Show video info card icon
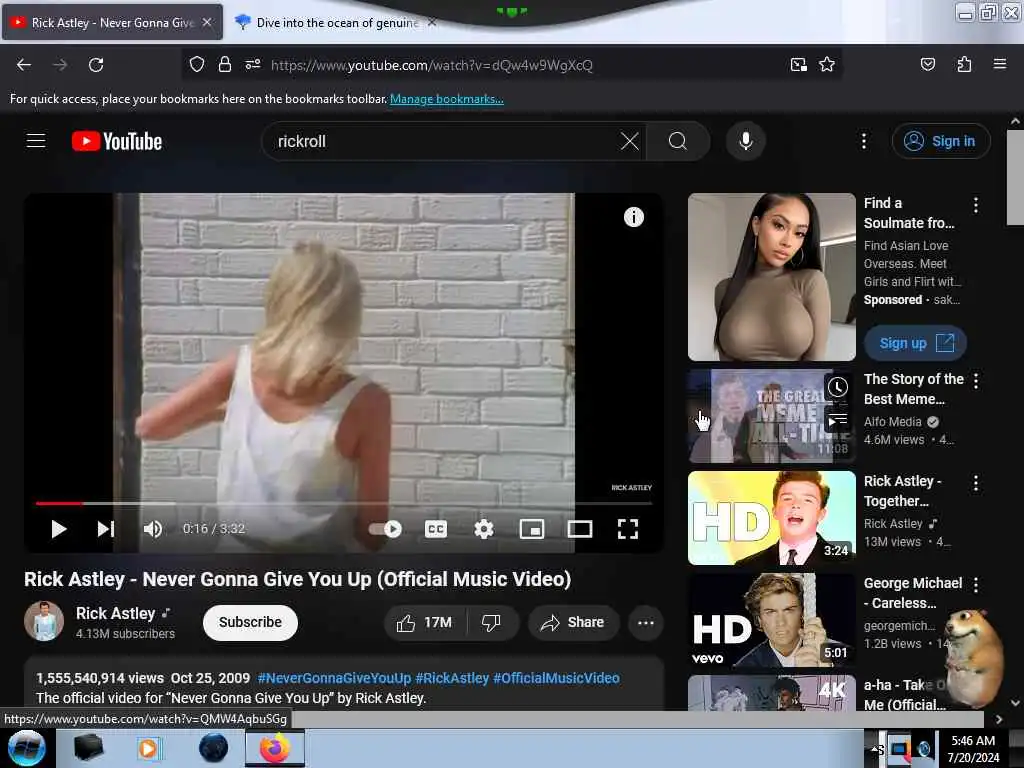Image resolution: width=1024 pixels, height=768 pixels. point(633,217)
